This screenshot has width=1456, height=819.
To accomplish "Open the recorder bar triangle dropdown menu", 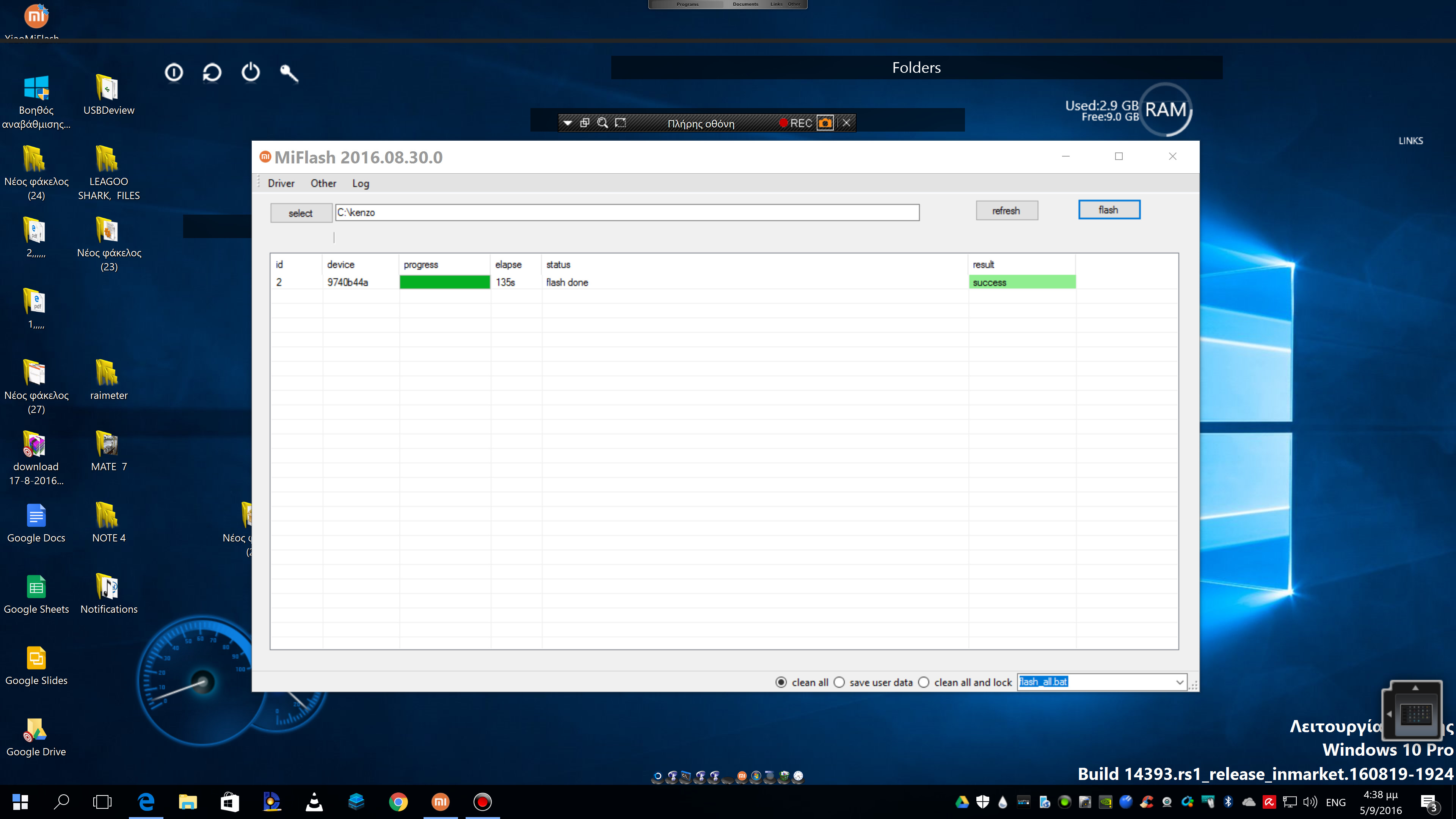I will coord(568,123).
